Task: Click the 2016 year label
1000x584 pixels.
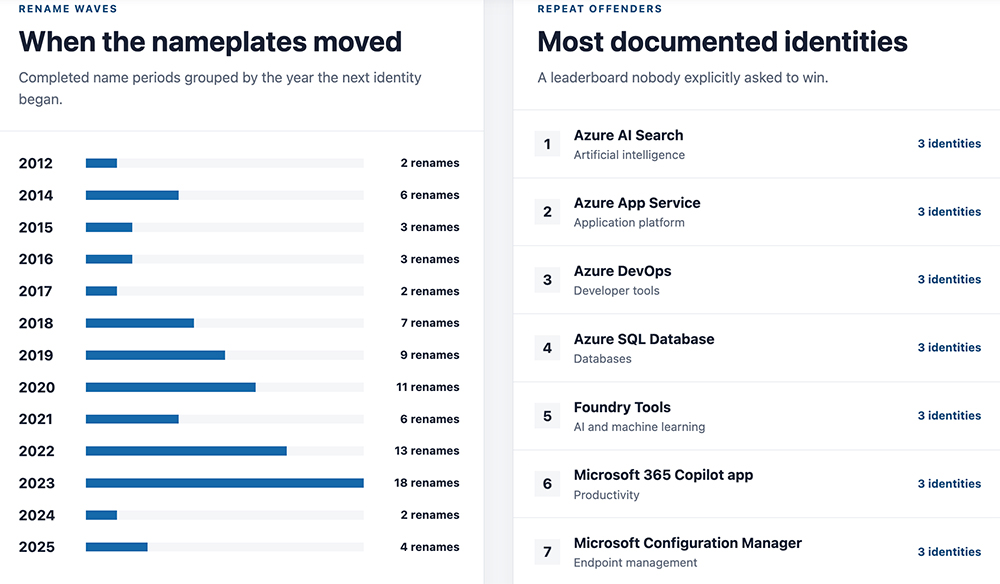Action: coord(36,259)
